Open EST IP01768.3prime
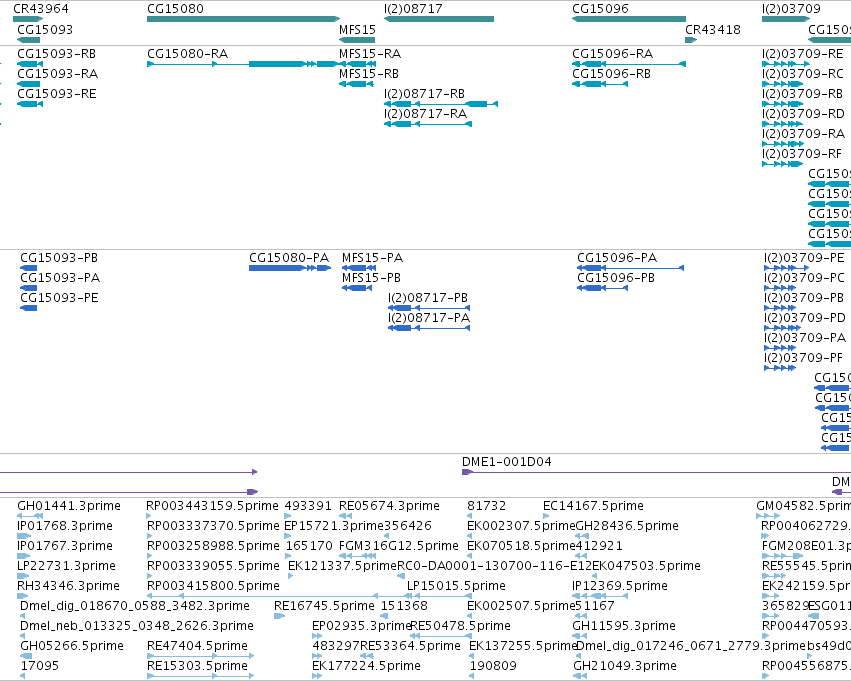The height and width of the screenshot is (681, 851). [24, 536]
